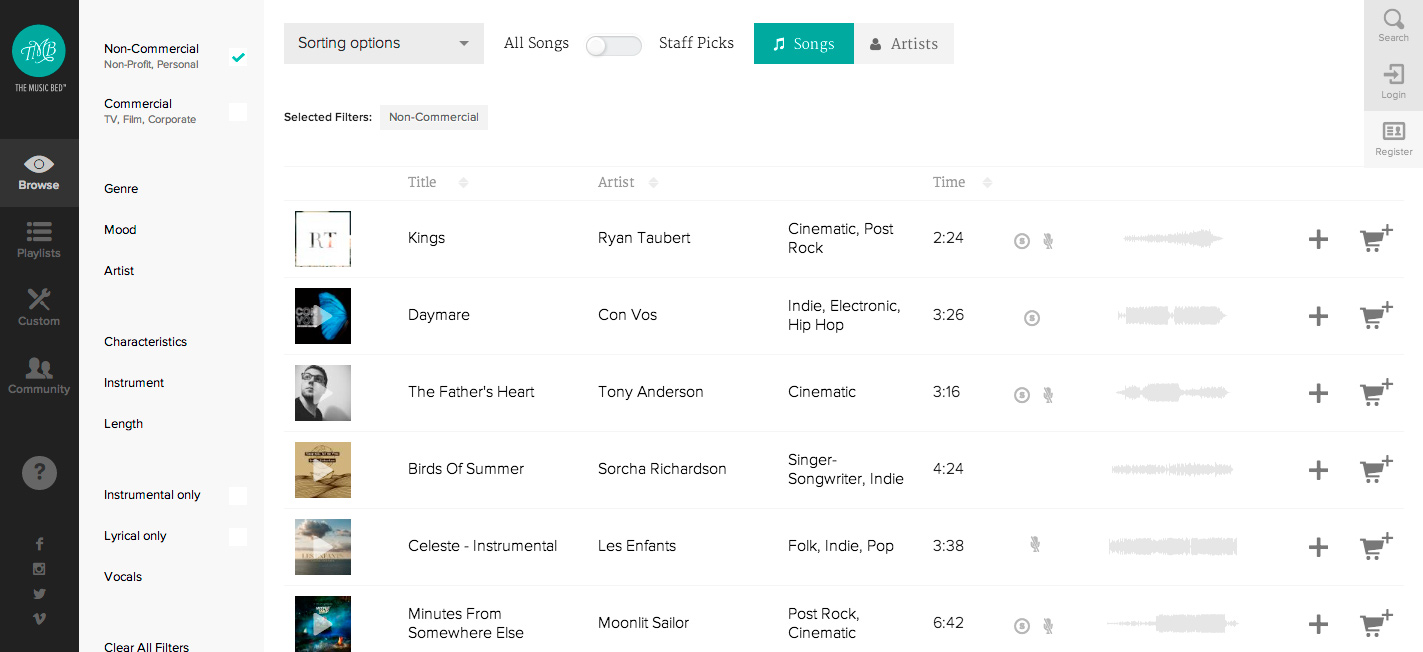Sort by the Time column arrows
The image size is (1423, 652).
[987, 183]
